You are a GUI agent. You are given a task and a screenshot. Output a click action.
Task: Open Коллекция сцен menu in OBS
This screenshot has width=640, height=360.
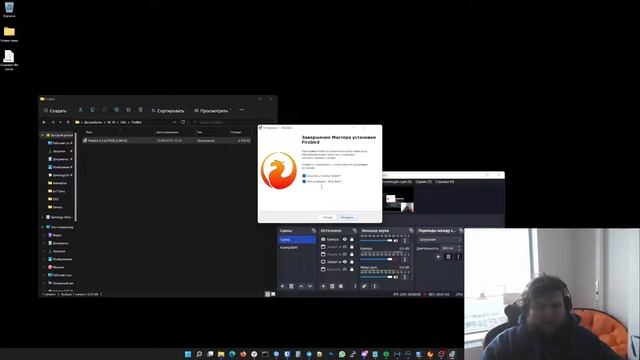[x=397, y=182]
